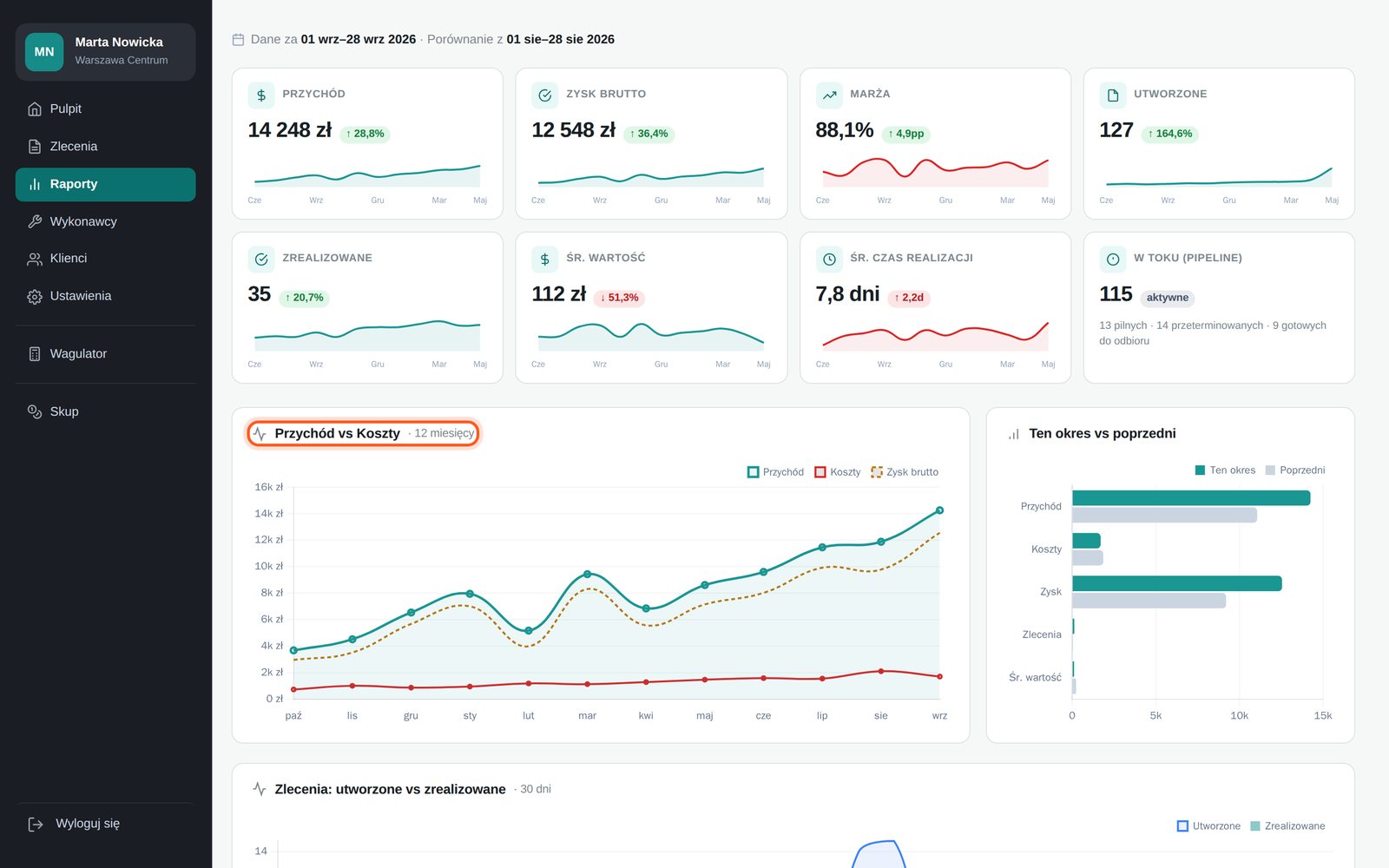Toggle the Przychód series in the chart legend
Screen dimensions: 1389x868
click(776, 472)
